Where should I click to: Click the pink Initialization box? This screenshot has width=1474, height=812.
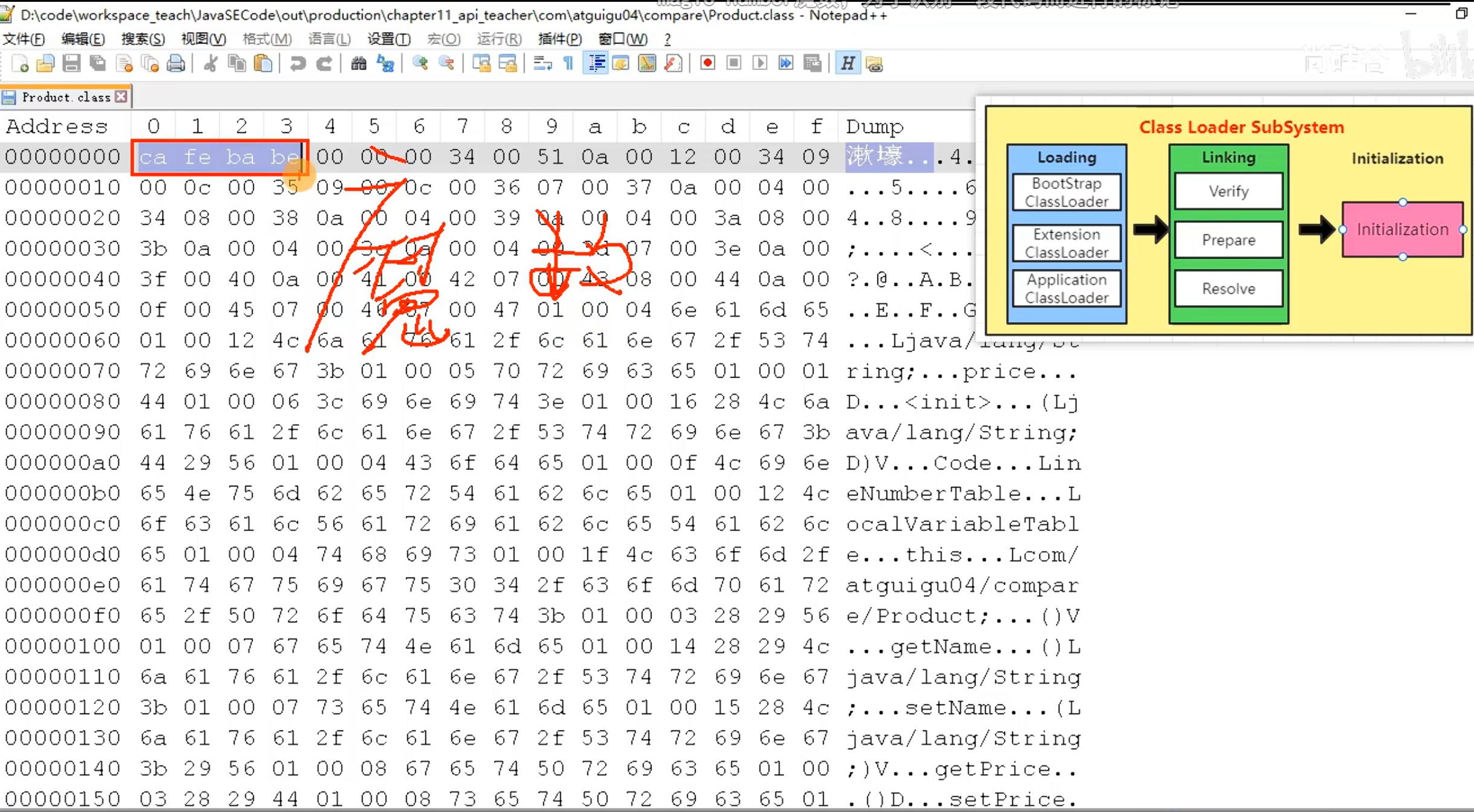tap(1402, 230)
